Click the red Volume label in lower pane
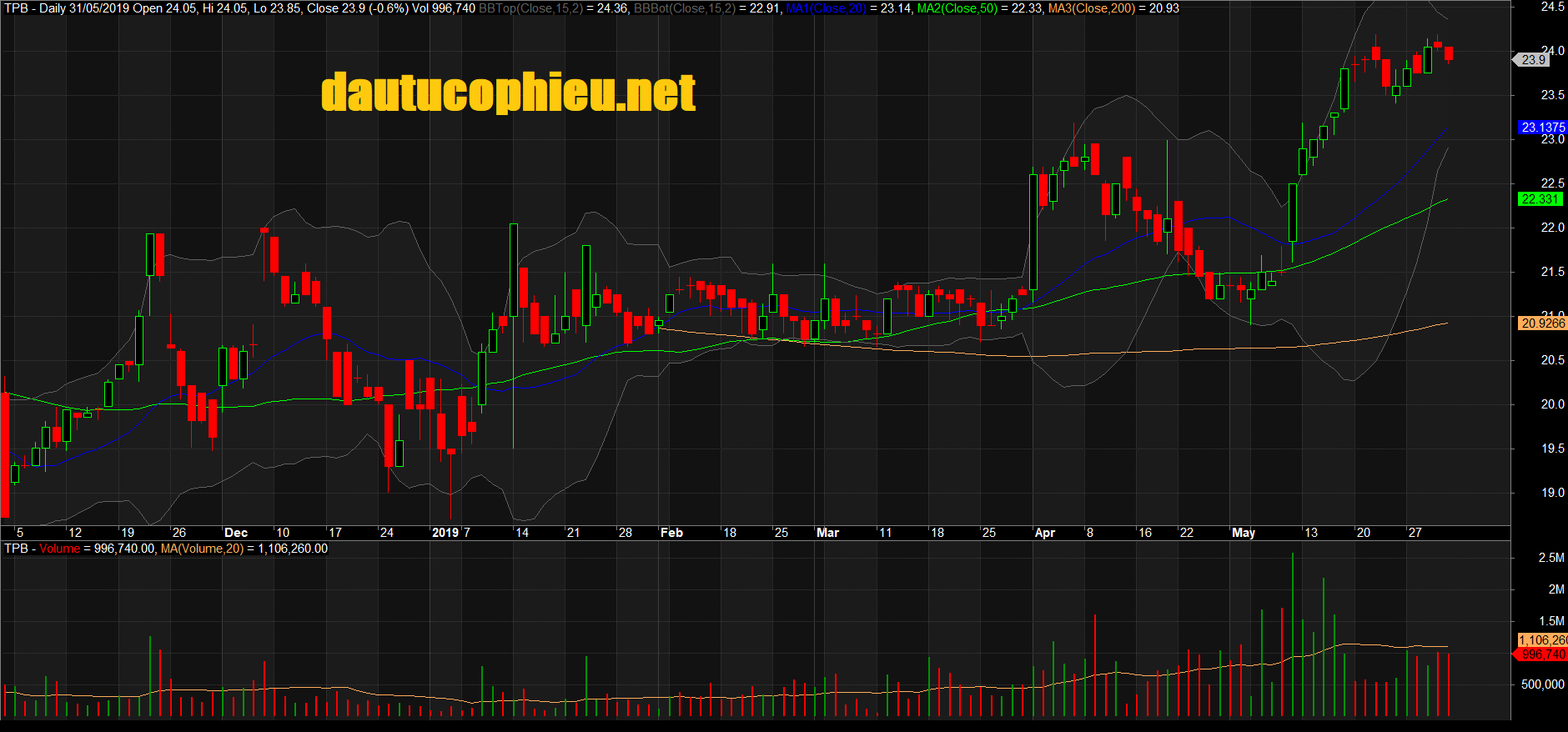The image size is (1568, 732). pos(59,549)
